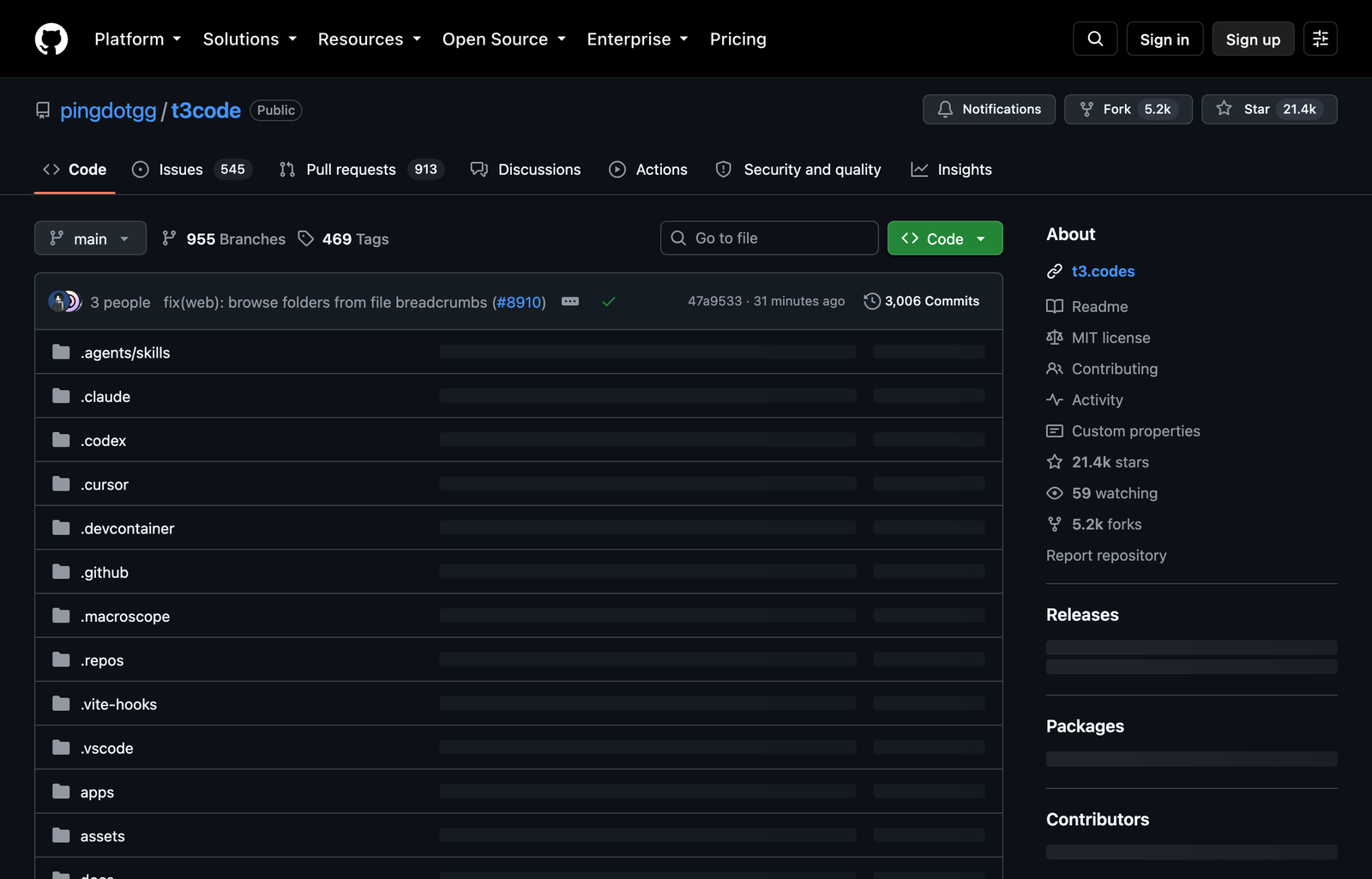Click the star icon beside 21.4k stars
The image size is (1372, 879).
click(1055, 462)
